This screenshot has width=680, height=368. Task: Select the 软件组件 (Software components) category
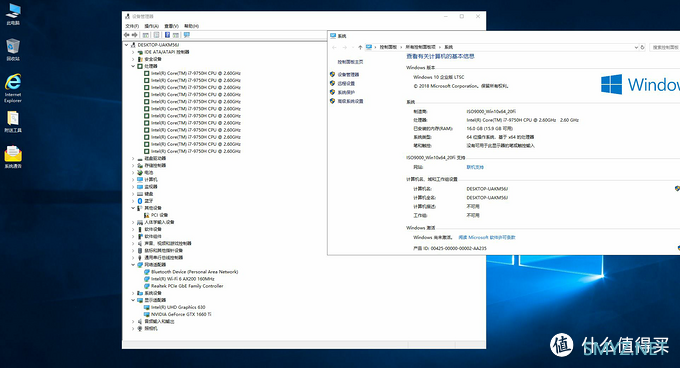(x=153, y=236)
